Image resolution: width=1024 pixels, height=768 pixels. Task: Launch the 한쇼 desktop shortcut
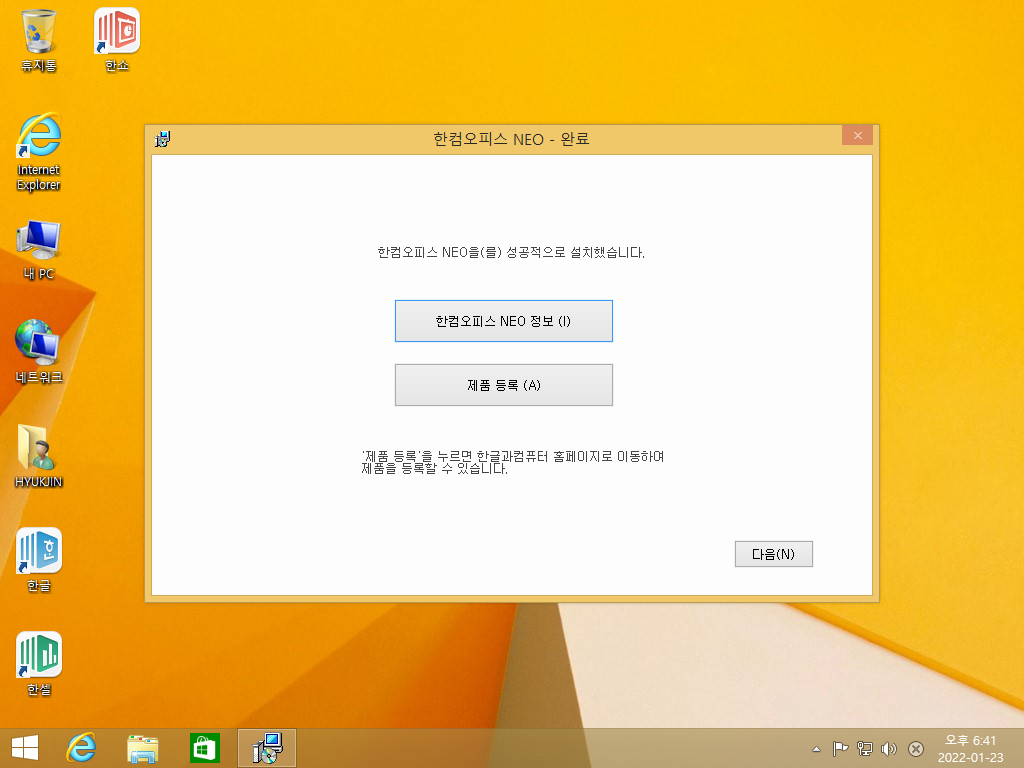point(117,40)
